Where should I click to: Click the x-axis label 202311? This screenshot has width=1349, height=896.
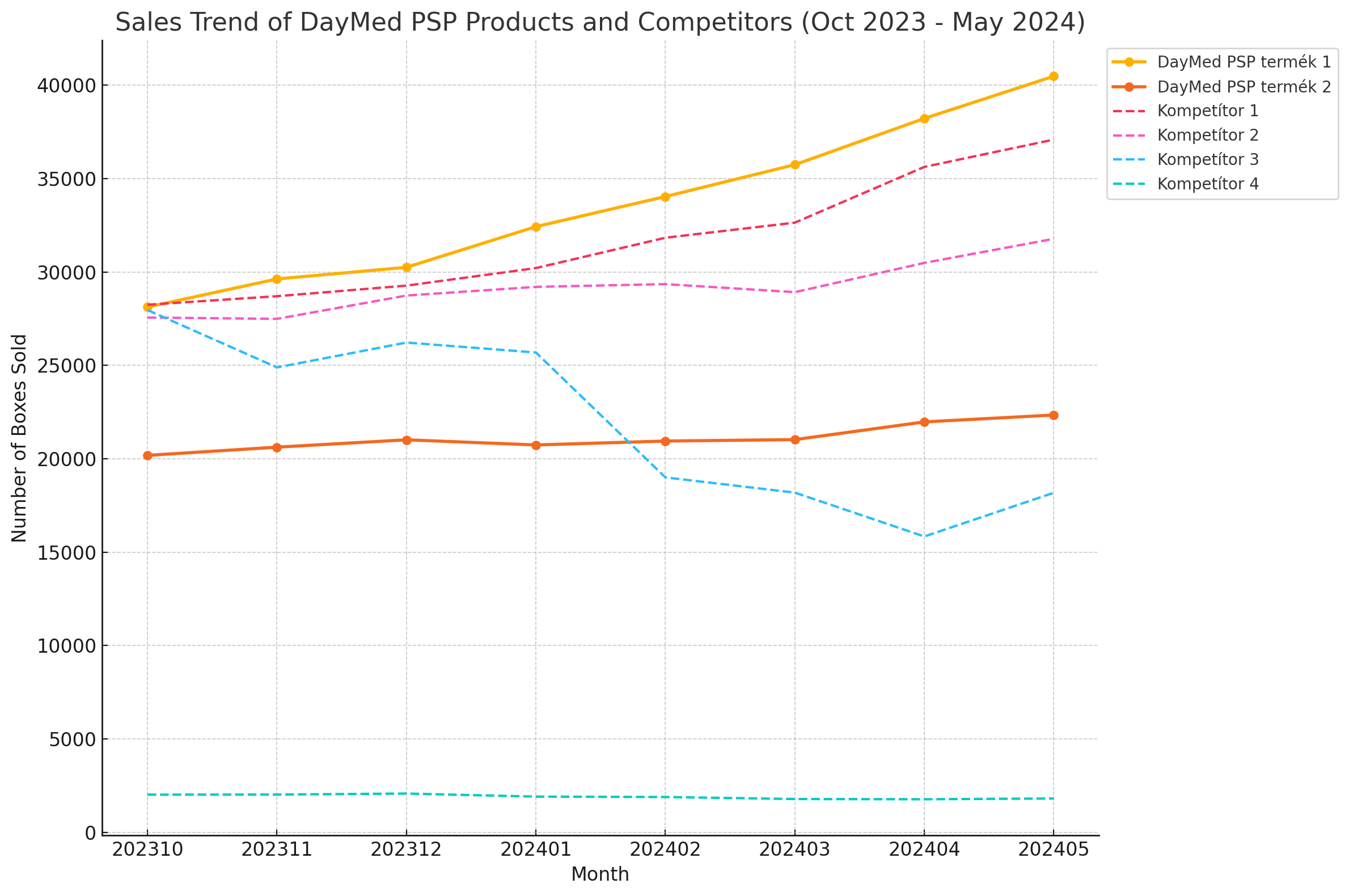coord(277,850)
